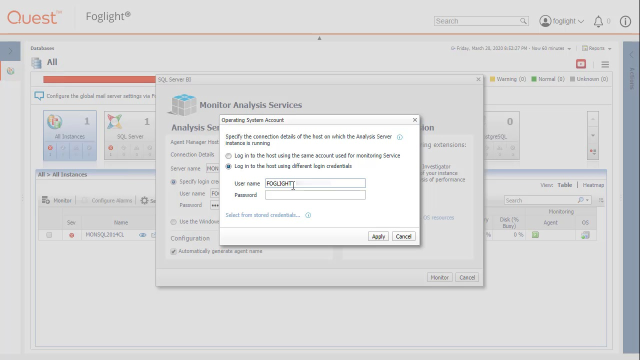
Task: Switch to Heatmap view
Action: [593, 185]
